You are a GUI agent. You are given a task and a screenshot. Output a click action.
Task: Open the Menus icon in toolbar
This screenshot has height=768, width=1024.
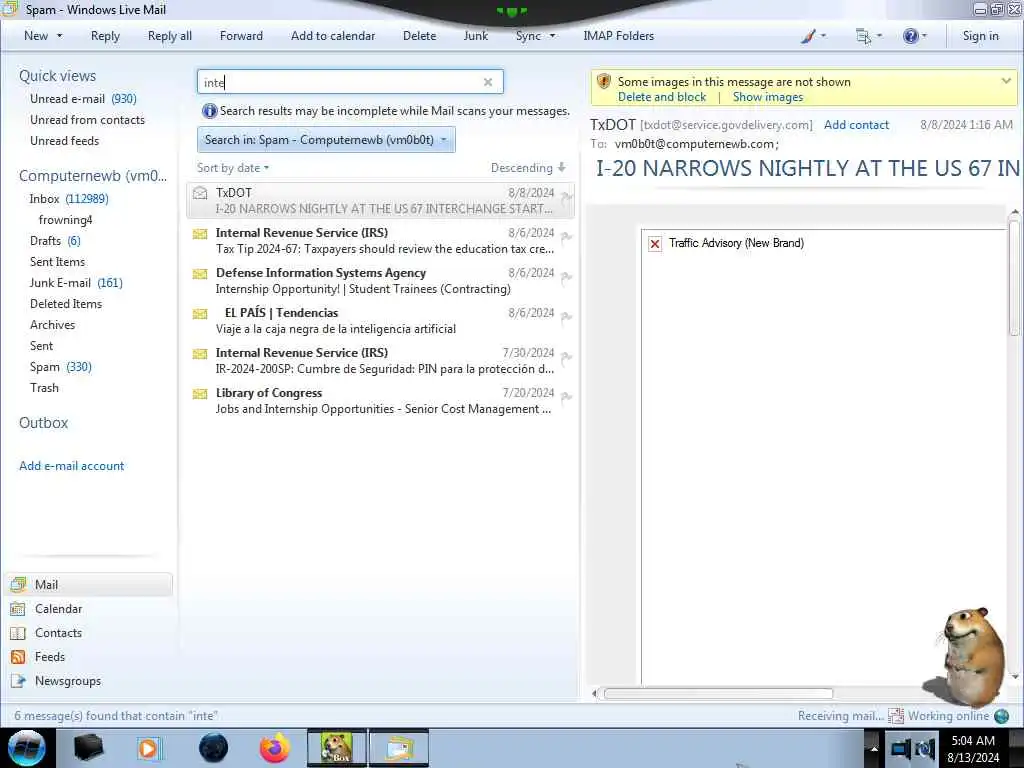[863, 36]
